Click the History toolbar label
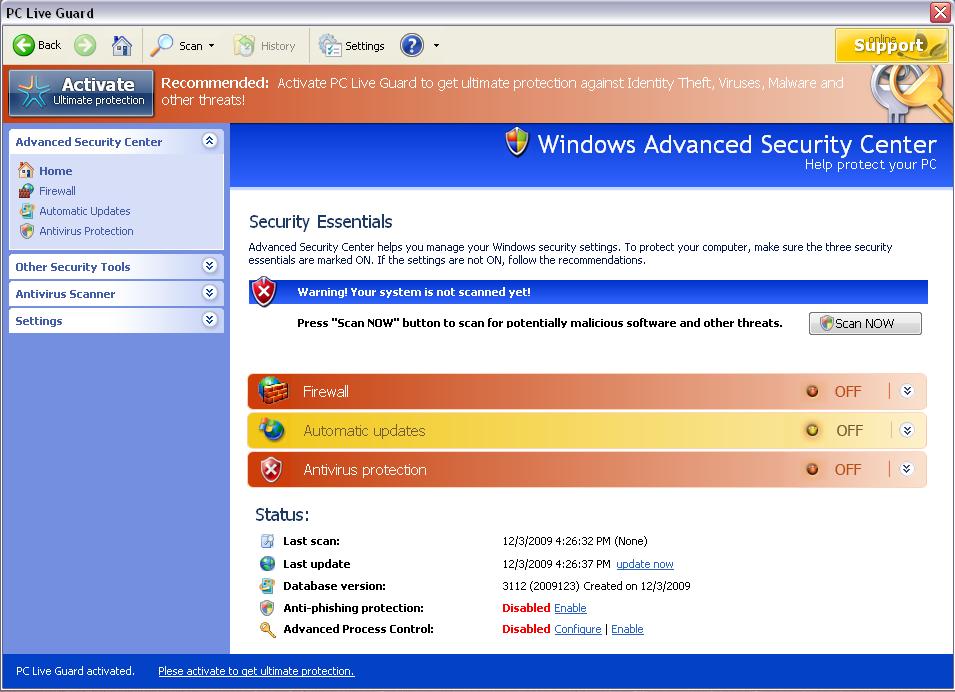The image size is (955, 692). coord(278,46)
